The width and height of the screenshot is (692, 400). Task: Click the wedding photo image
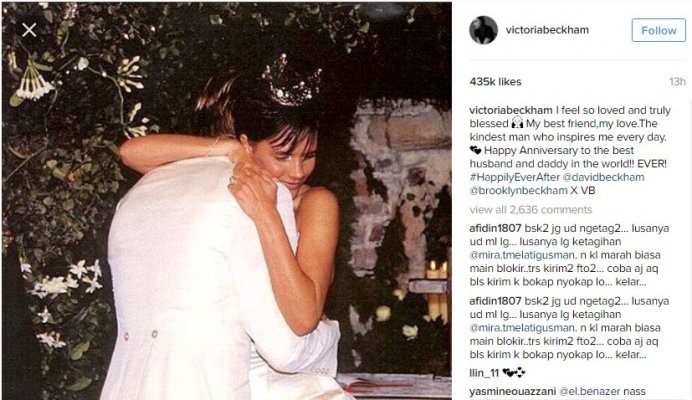pyautogui.click(x=226, y=201)
